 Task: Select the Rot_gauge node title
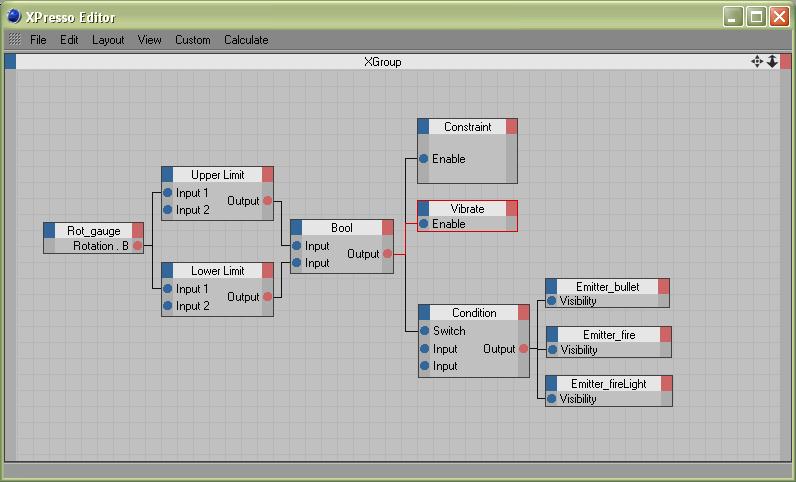93,231
